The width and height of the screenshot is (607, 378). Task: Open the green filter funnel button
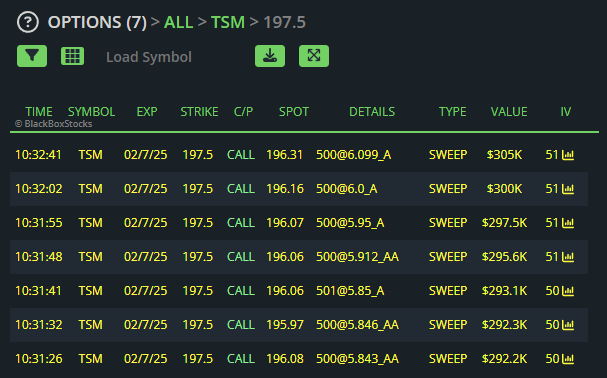32,56
